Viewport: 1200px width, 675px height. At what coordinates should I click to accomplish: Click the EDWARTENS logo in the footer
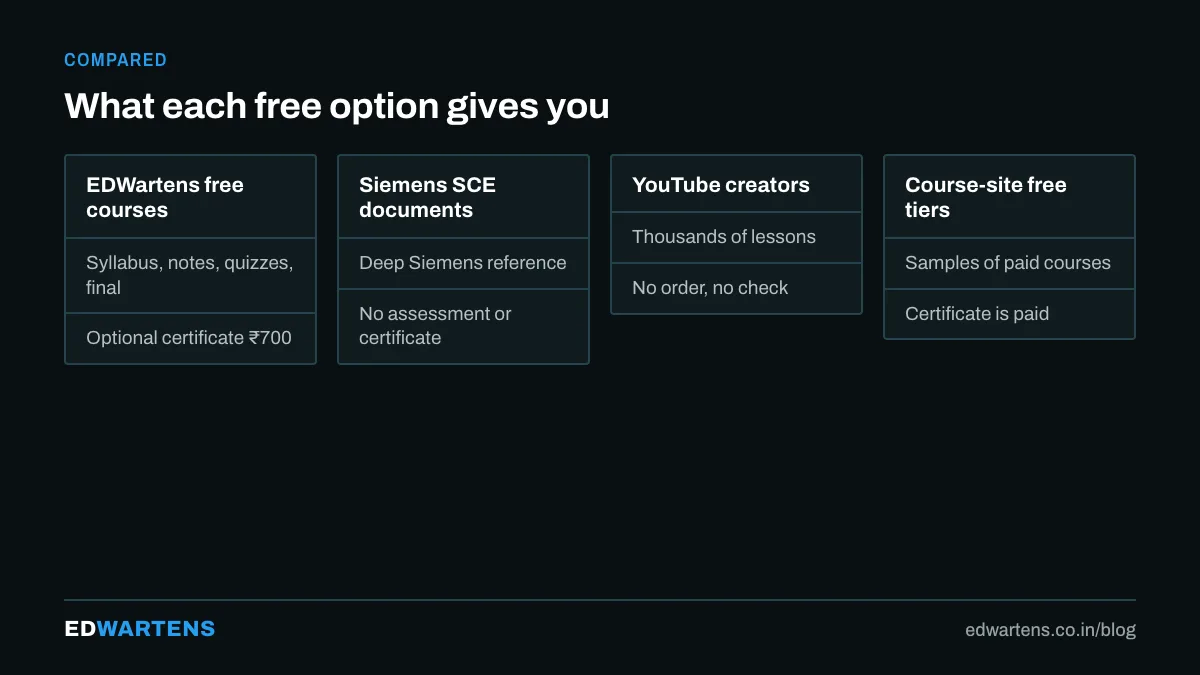pyautogui.click(x=140, y=629)
